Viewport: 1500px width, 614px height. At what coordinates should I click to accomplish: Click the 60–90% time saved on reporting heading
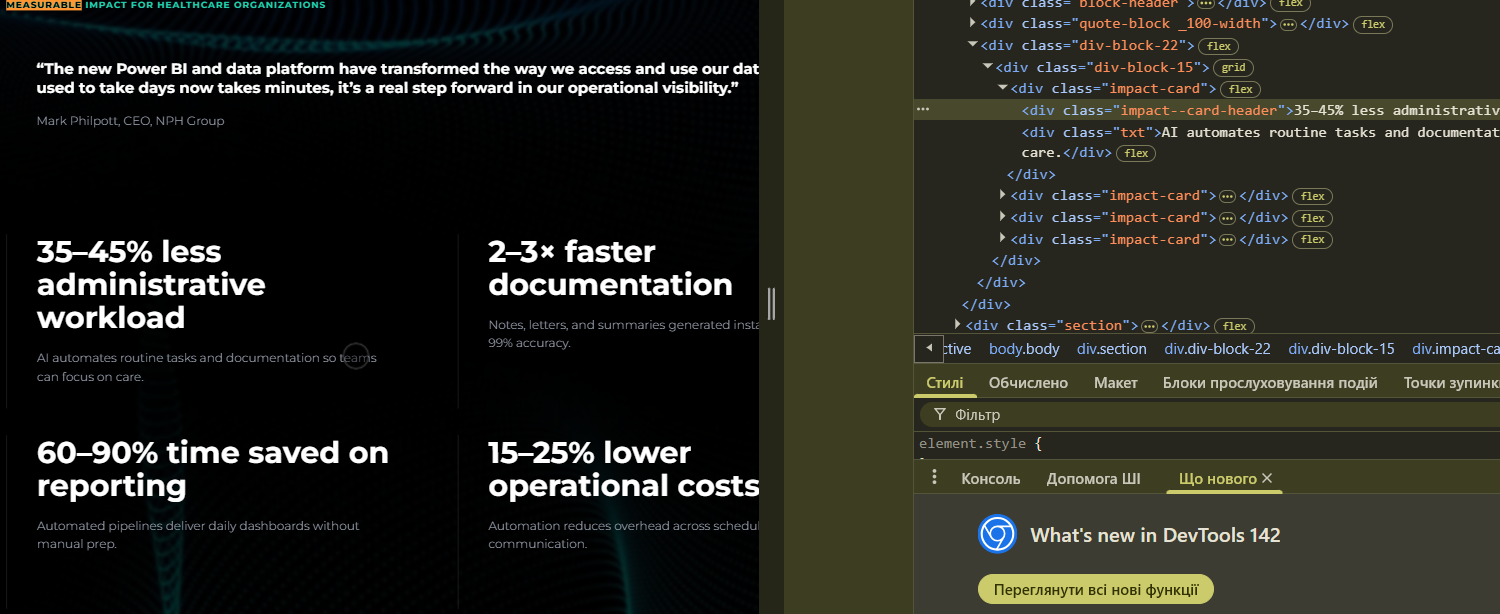point(213,469)
